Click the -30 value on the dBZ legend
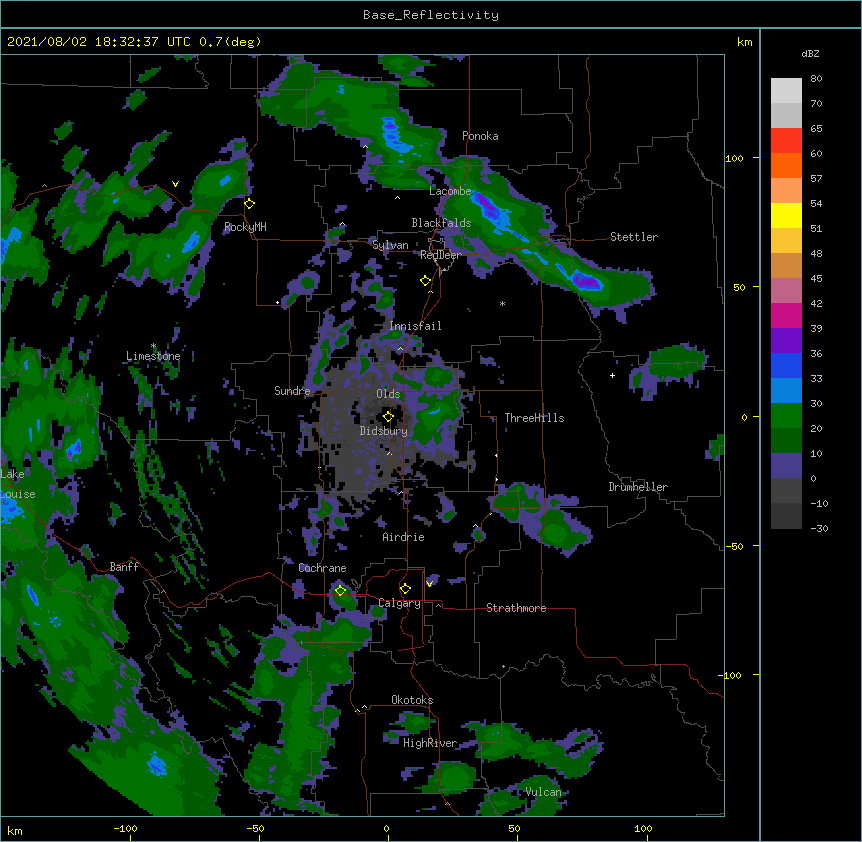 [819, 528]
